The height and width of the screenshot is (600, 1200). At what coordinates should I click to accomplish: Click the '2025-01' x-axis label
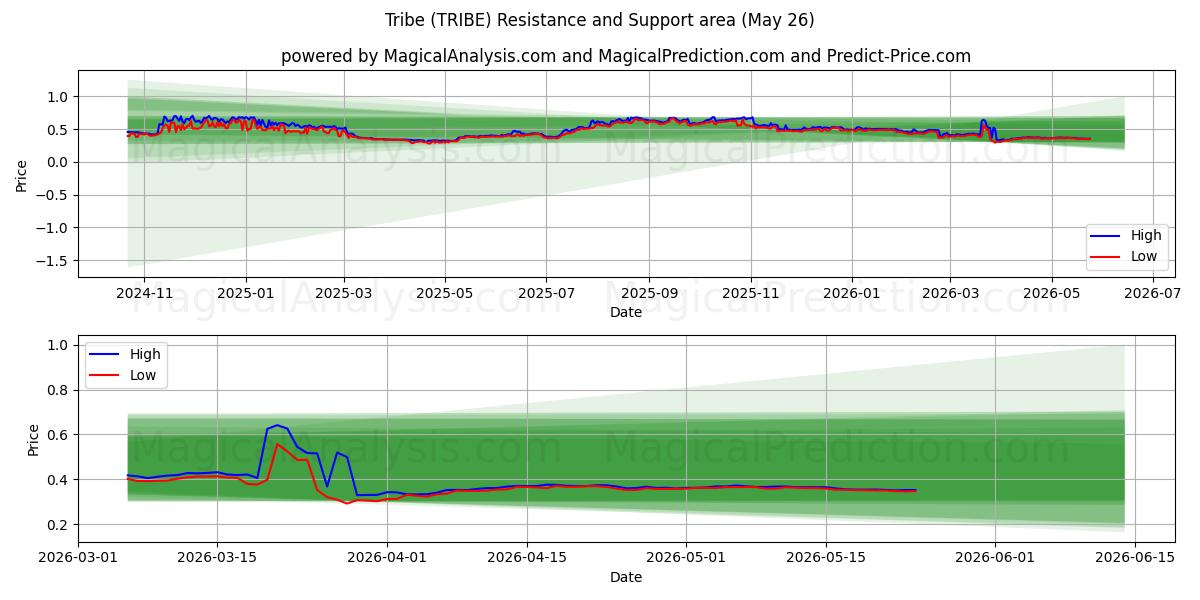pyautogui.click(x=246, y=294)
